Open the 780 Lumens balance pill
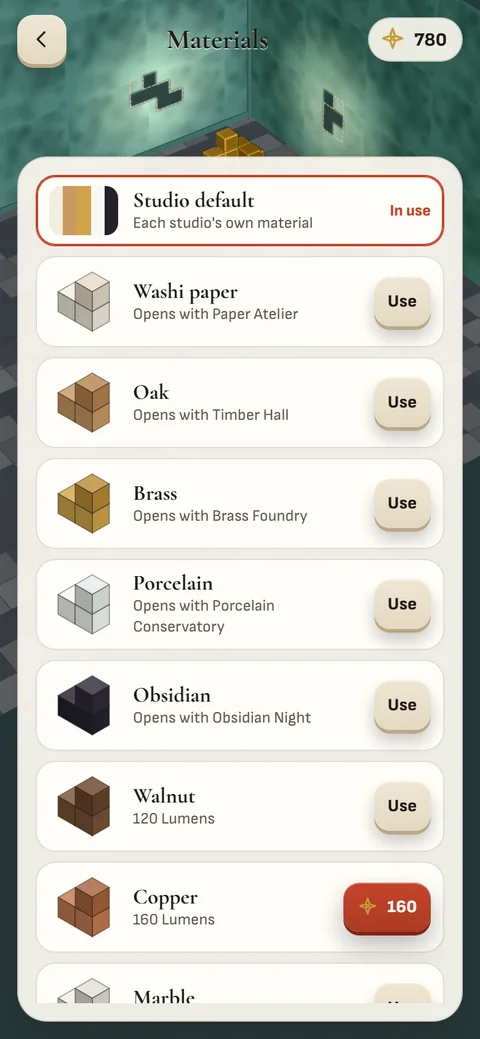The image size is (480, 1039). tap(415, 40)
